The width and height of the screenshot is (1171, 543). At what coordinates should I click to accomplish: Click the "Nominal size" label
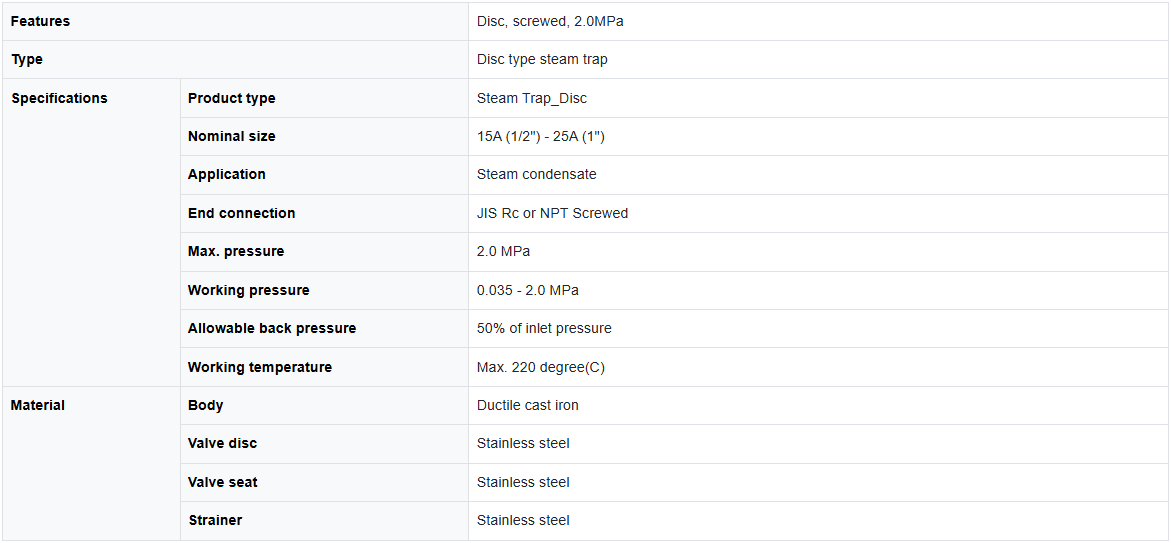click(231, 136)
